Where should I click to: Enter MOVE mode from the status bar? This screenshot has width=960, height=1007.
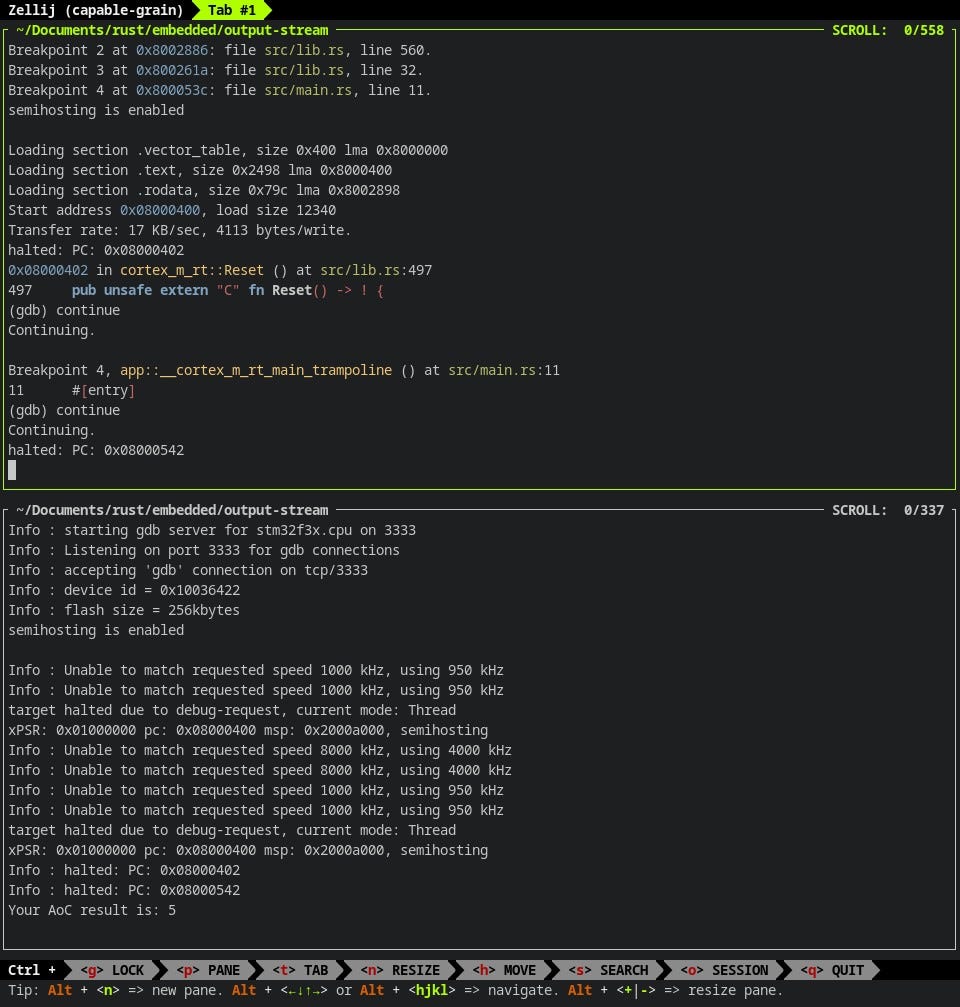(x=505, y=970)
